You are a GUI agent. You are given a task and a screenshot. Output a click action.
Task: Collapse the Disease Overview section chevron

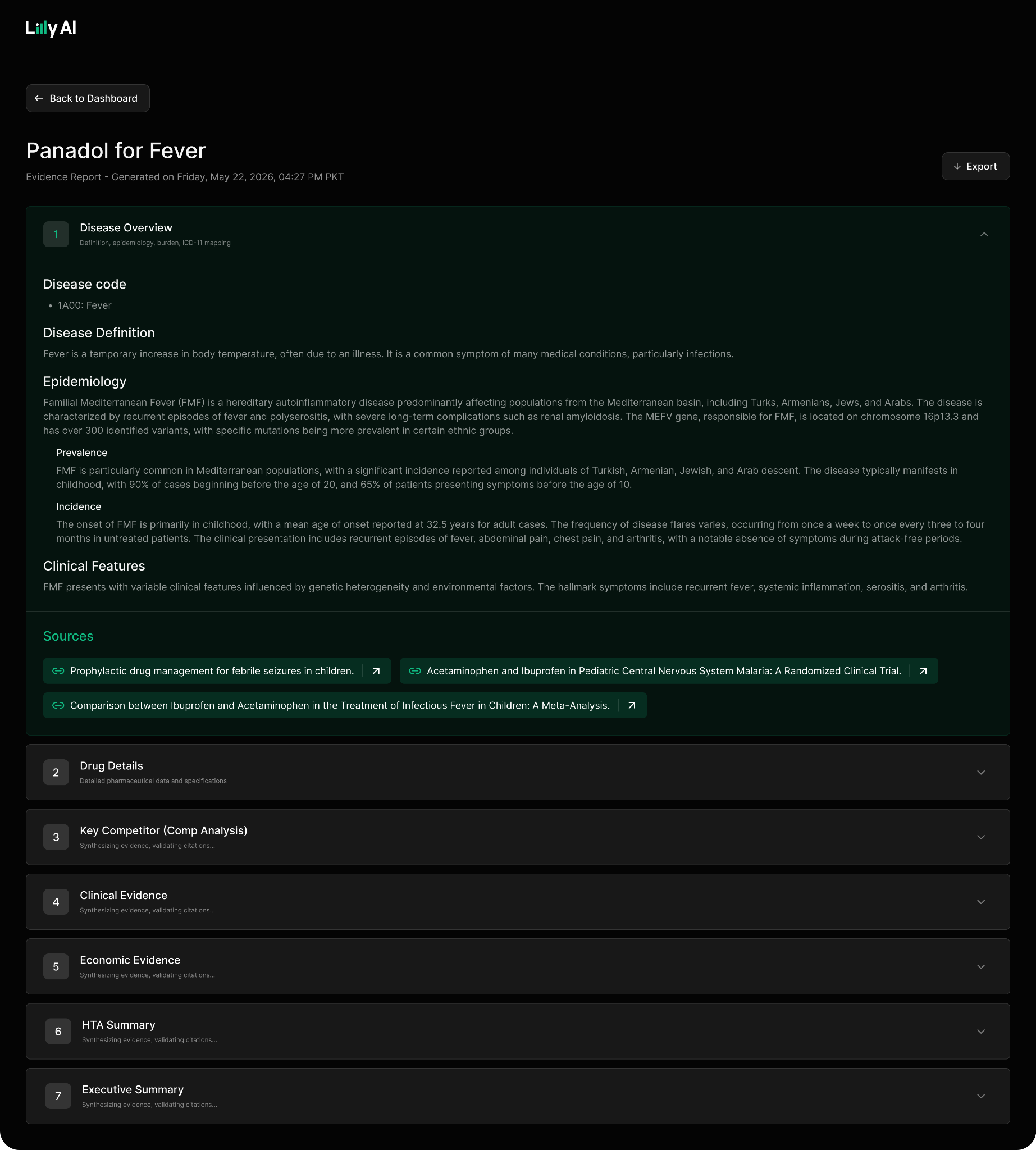click(x=984, y=235)
